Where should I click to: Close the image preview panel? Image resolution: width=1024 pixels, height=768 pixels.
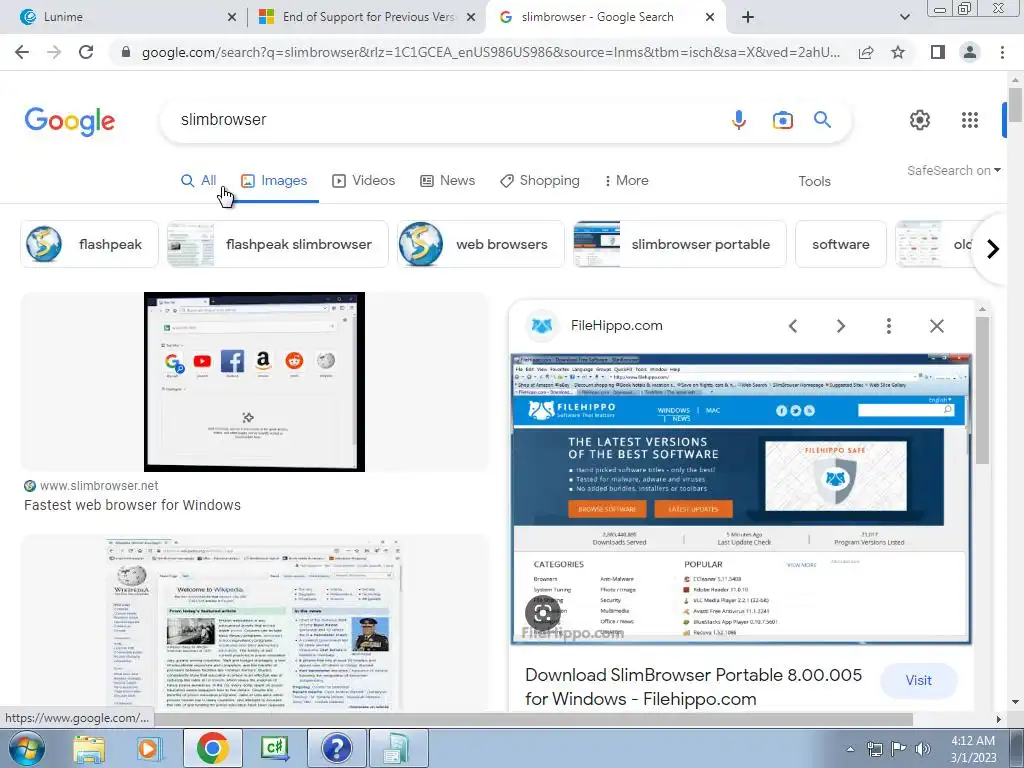click(936, 326)
